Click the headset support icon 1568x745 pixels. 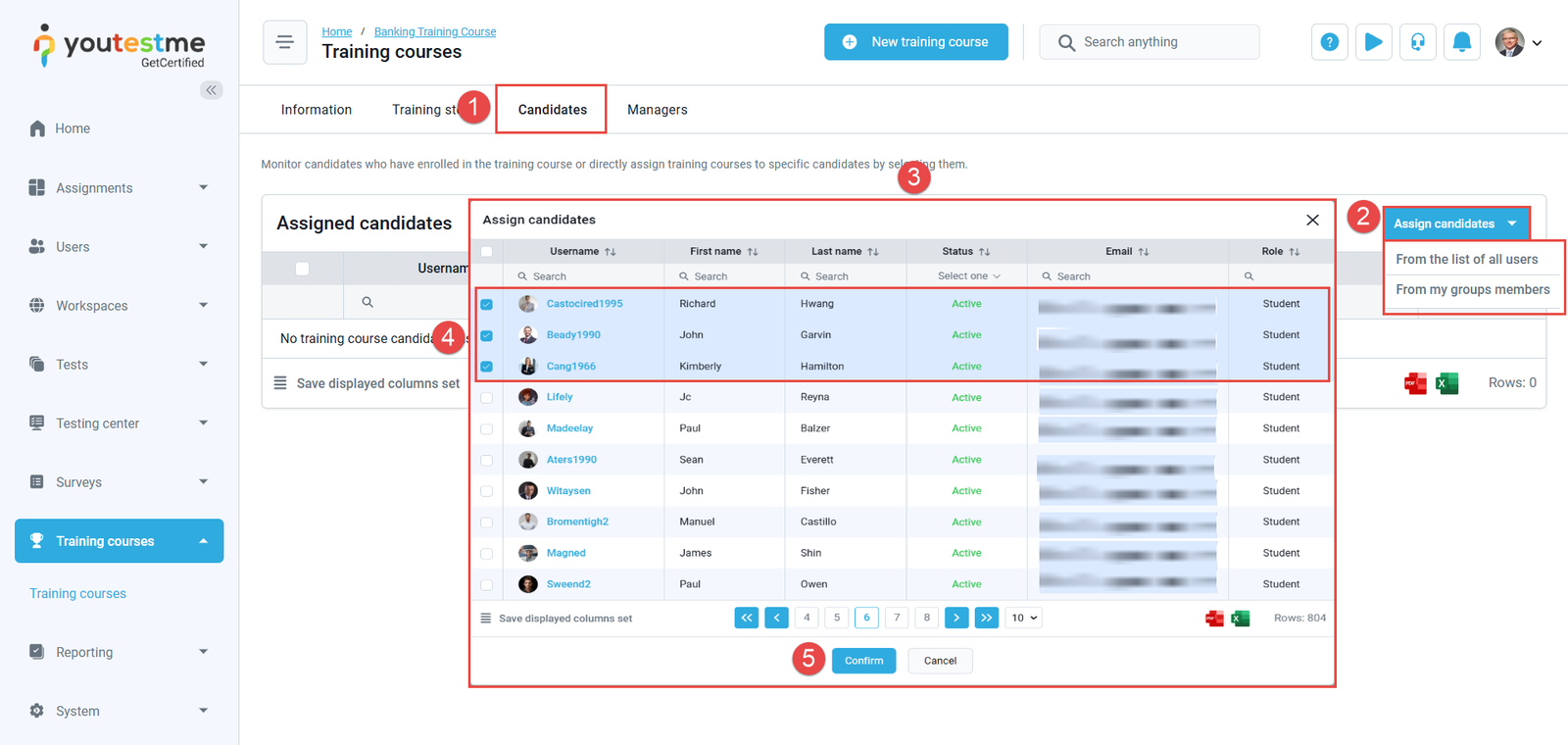(x=1417, y=42)
